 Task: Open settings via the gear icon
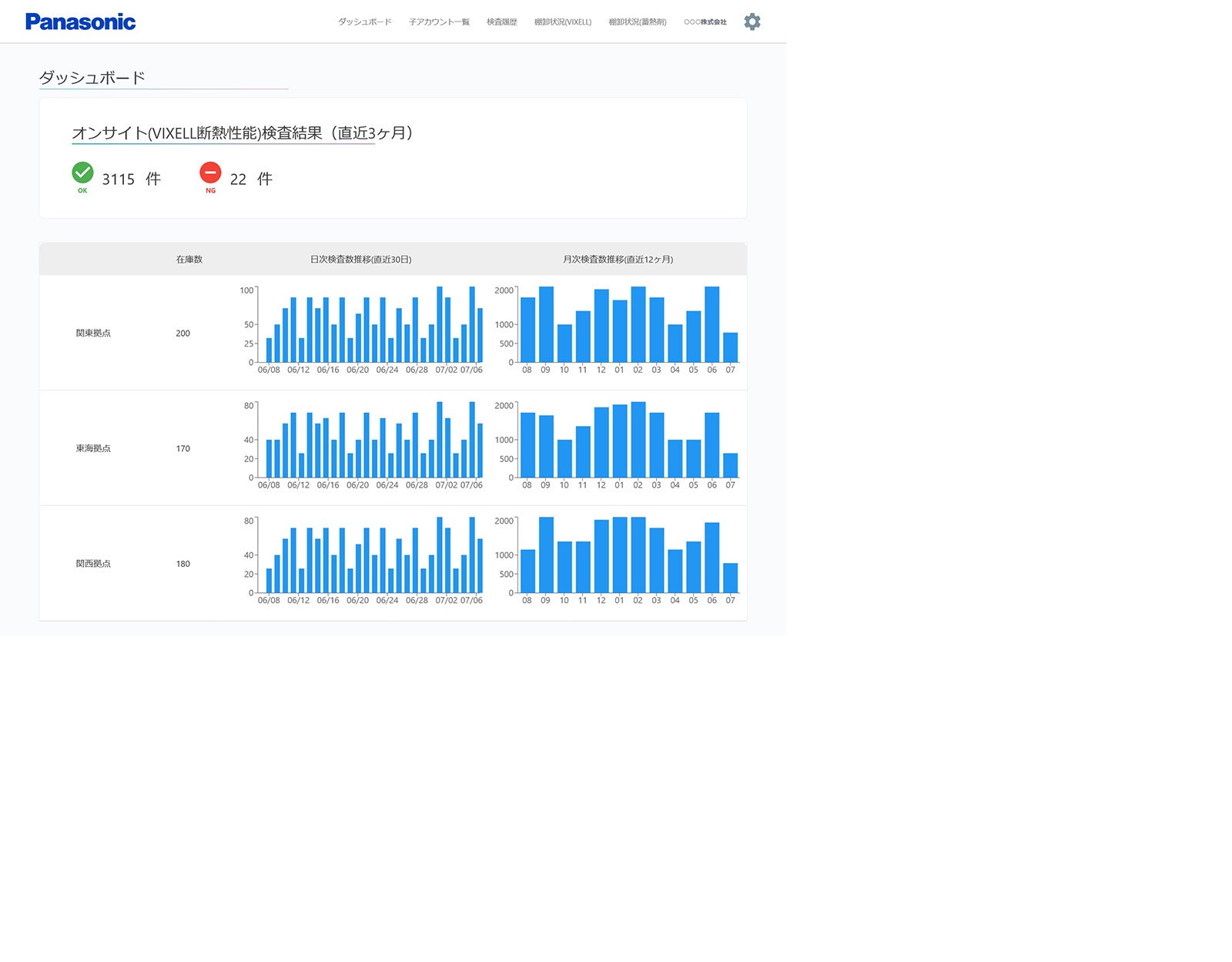752,22
